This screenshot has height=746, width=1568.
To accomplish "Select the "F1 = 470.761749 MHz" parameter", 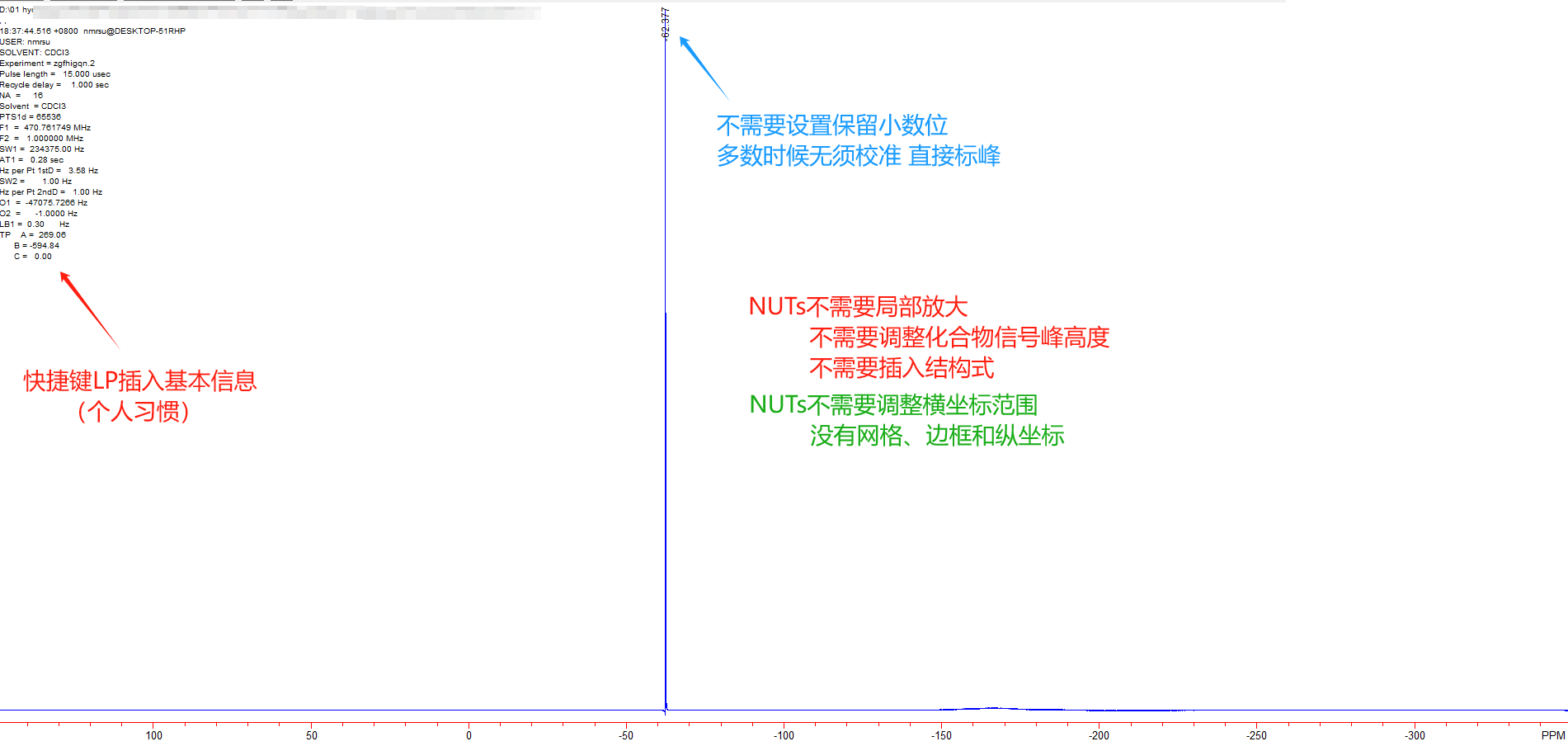I will click(x=43, y=127).
